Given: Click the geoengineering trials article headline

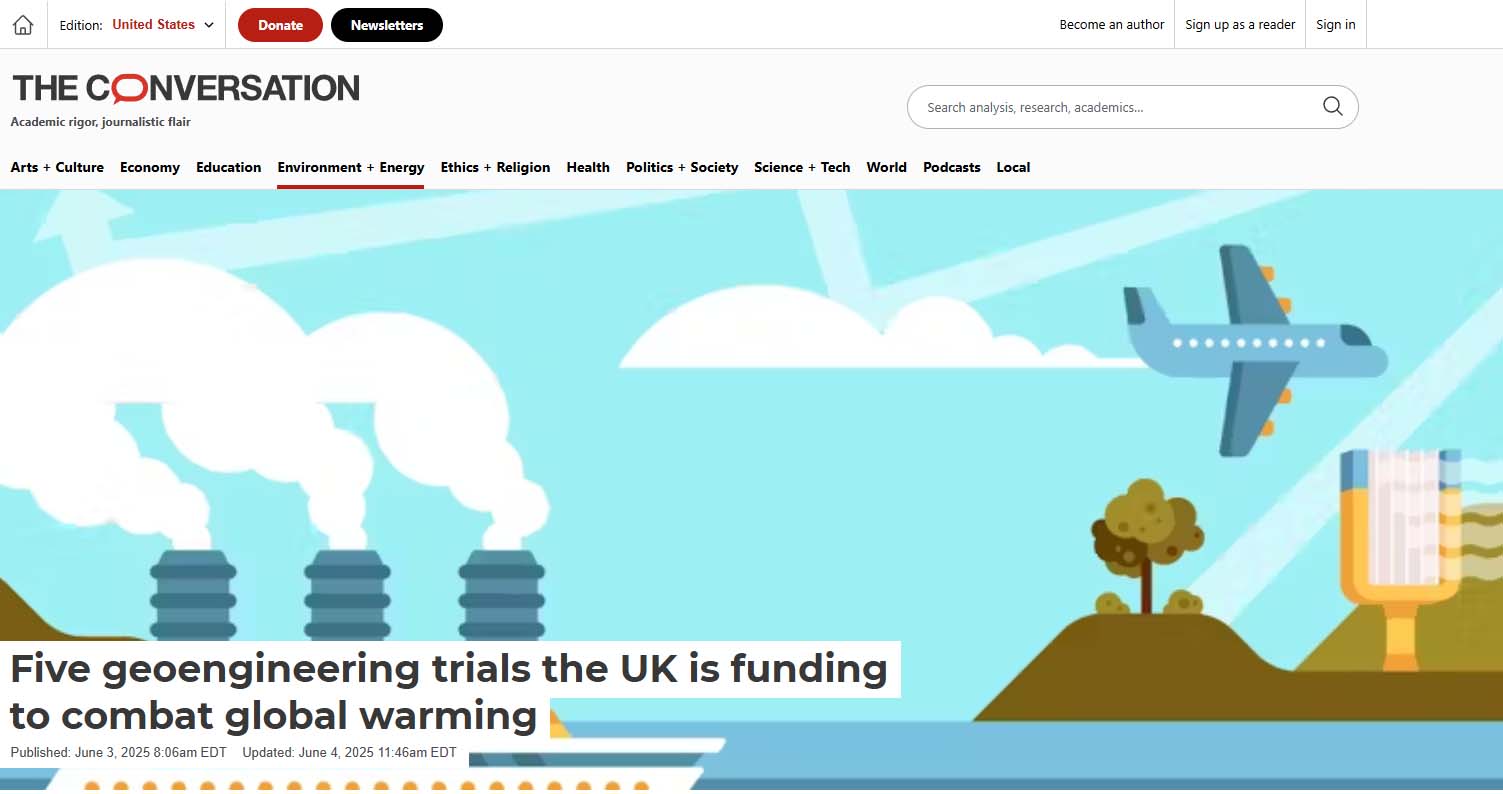Looking at the screenshot, I should point(449,692).
